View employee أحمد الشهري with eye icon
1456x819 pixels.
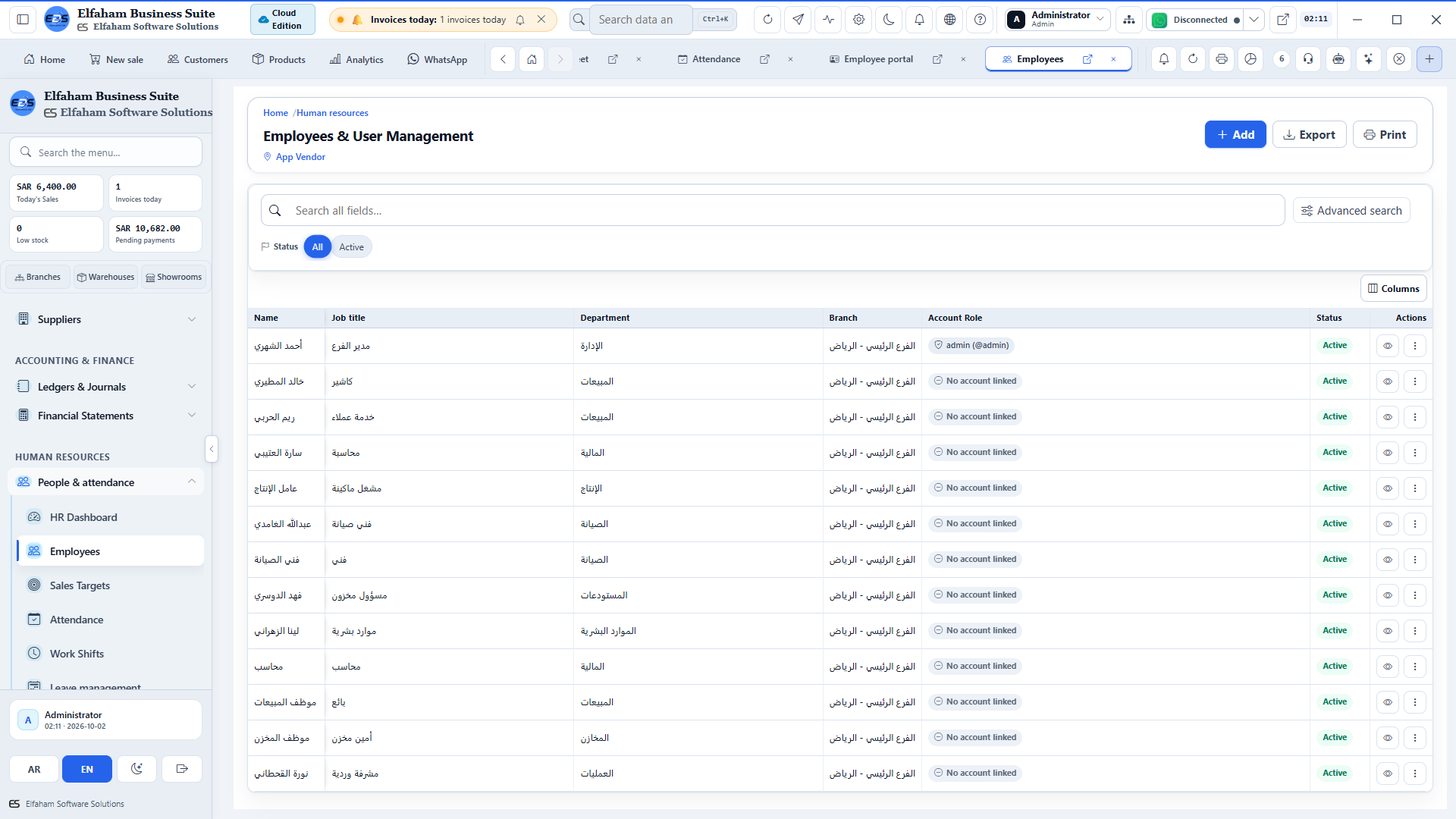[1388, 346]
